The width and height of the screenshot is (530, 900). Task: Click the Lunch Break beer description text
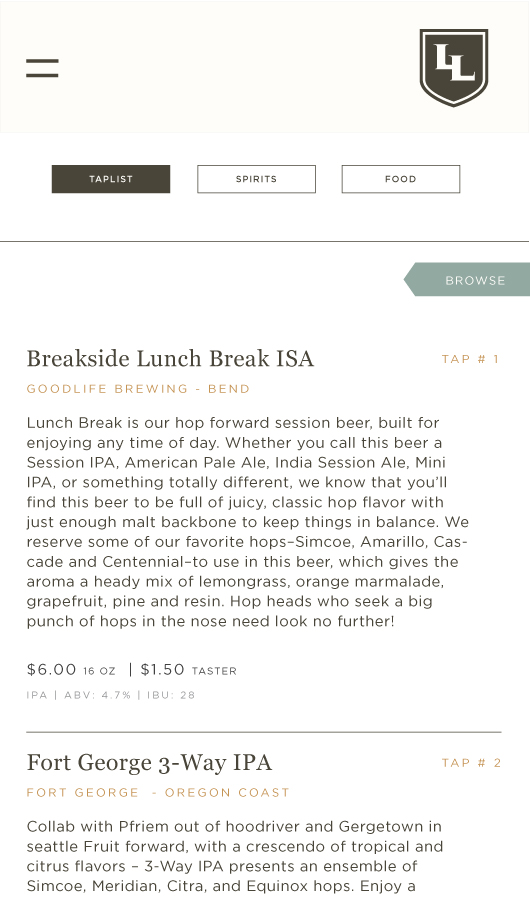247,522
